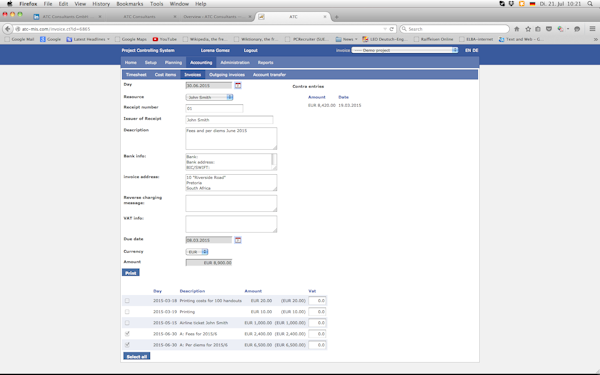Open Spotlight search magnifier in menu bar

tap(590, 4)
